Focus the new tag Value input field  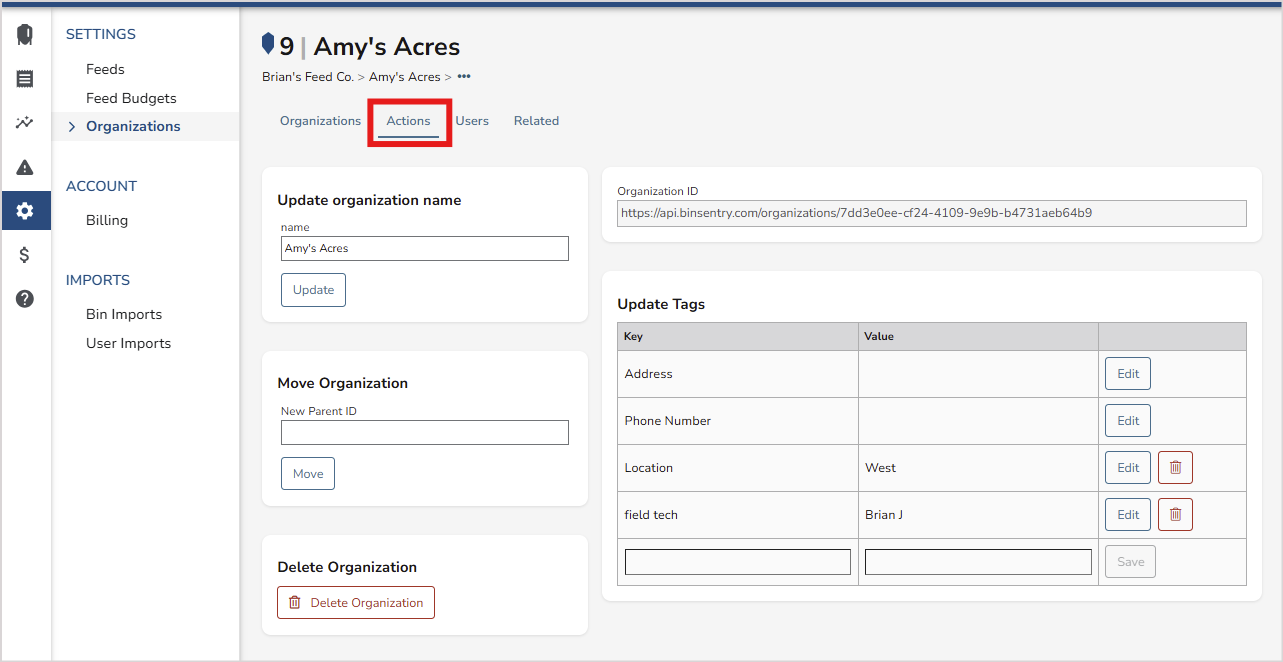click(978, 562)
